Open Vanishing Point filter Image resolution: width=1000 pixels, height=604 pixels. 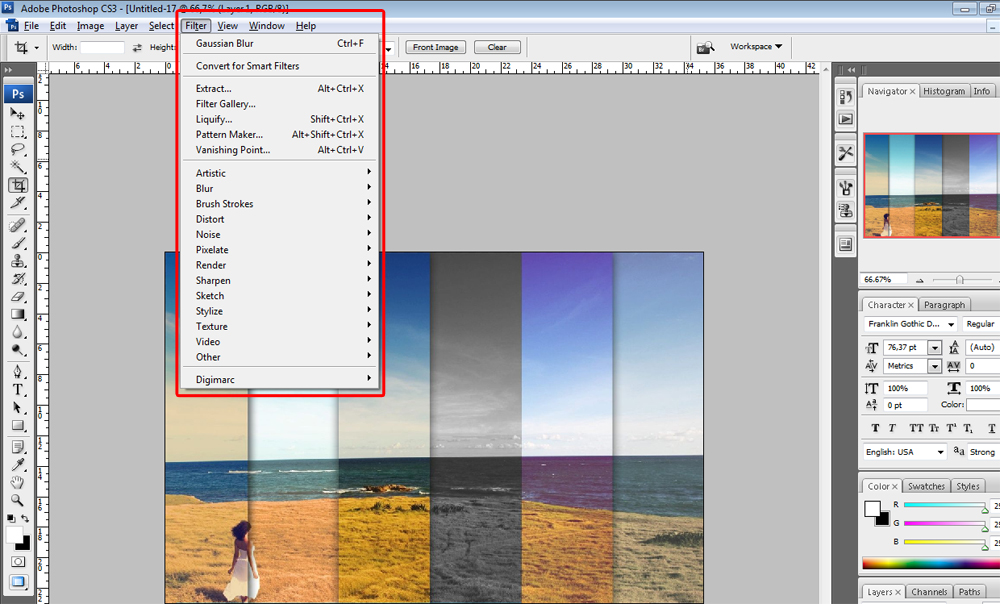click(x=280, y=150)
